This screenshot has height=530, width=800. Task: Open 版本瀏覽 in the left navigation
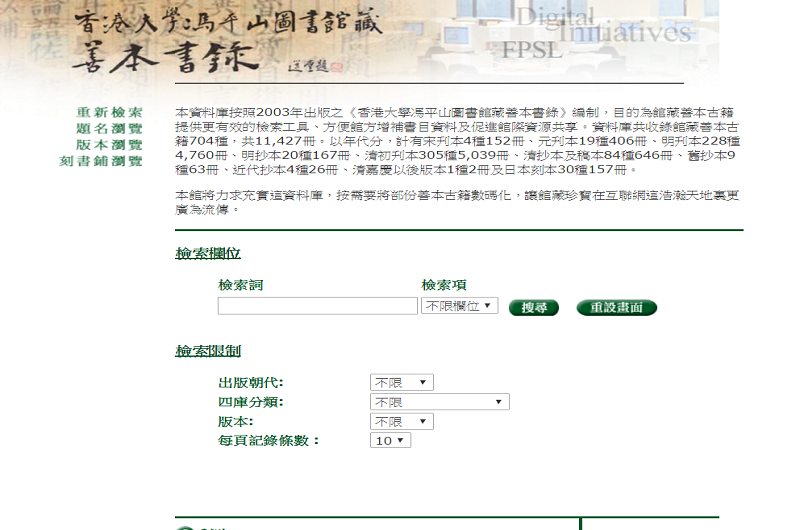(x=109, y=145)
